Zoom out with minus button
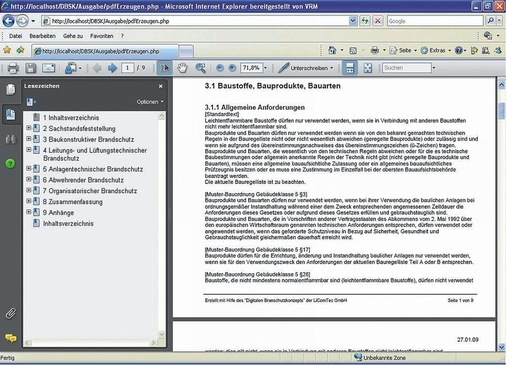Viewport: 506px width, 365px height. click(220, 68)
